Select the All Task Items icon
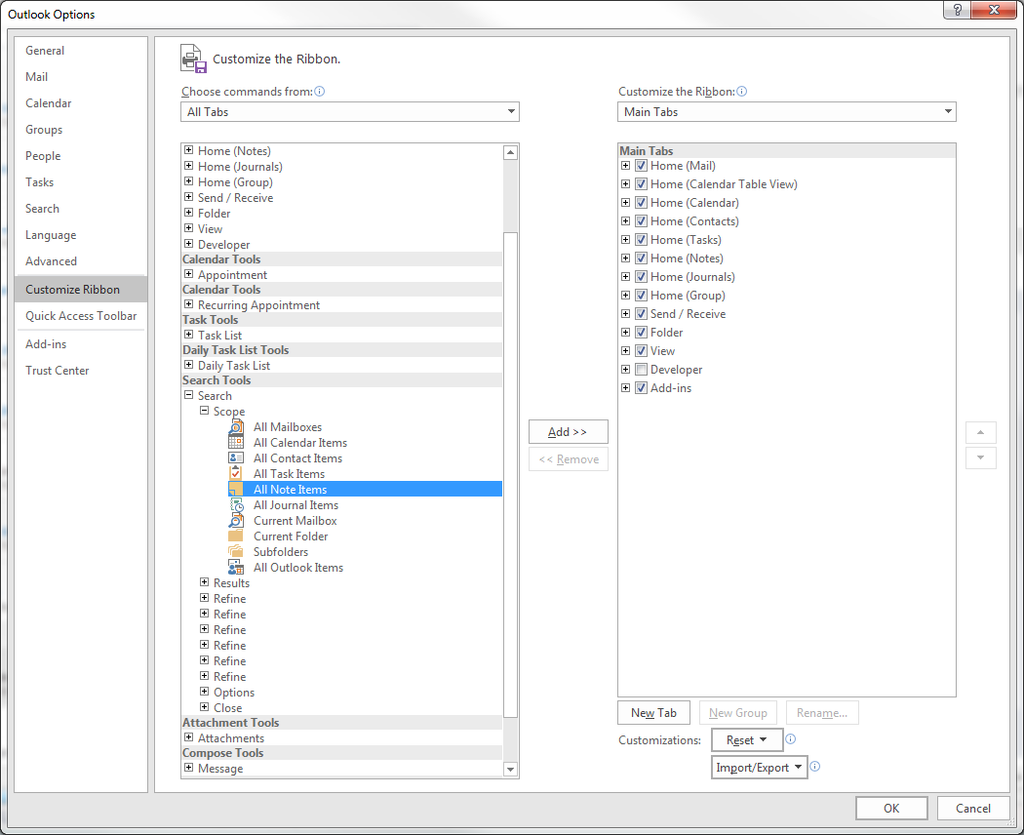This screenshot has height=835, width=1024. [x=236, y=473]
